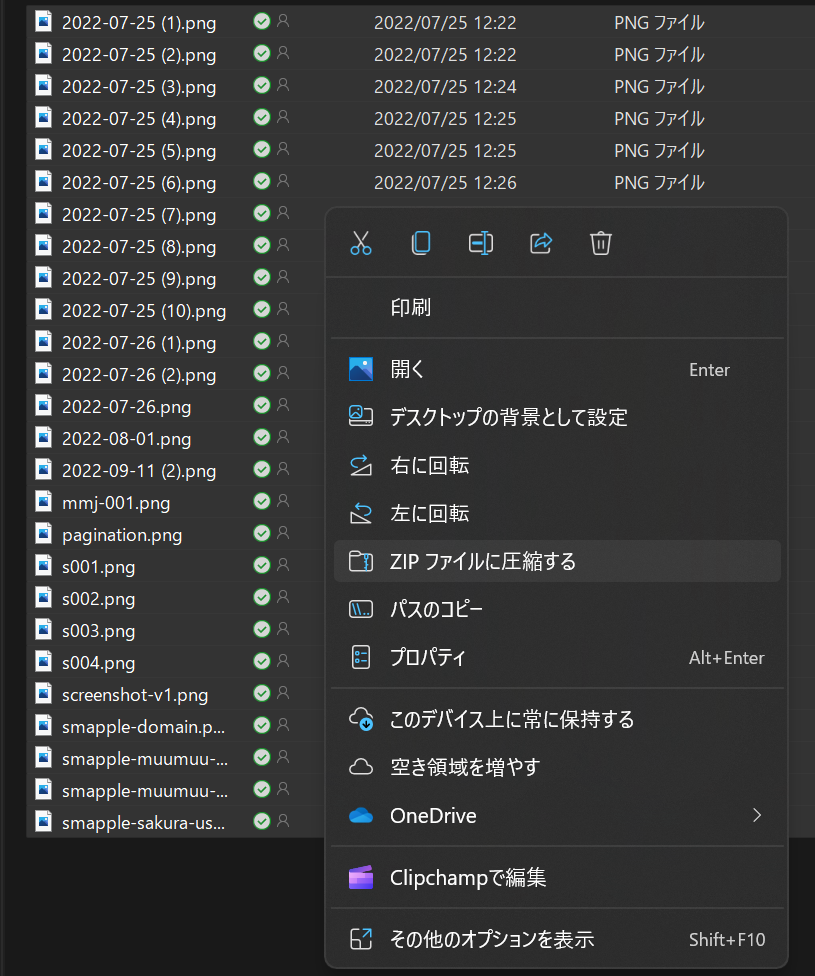Click the Share icon in context menu

[x=541, y=243]
